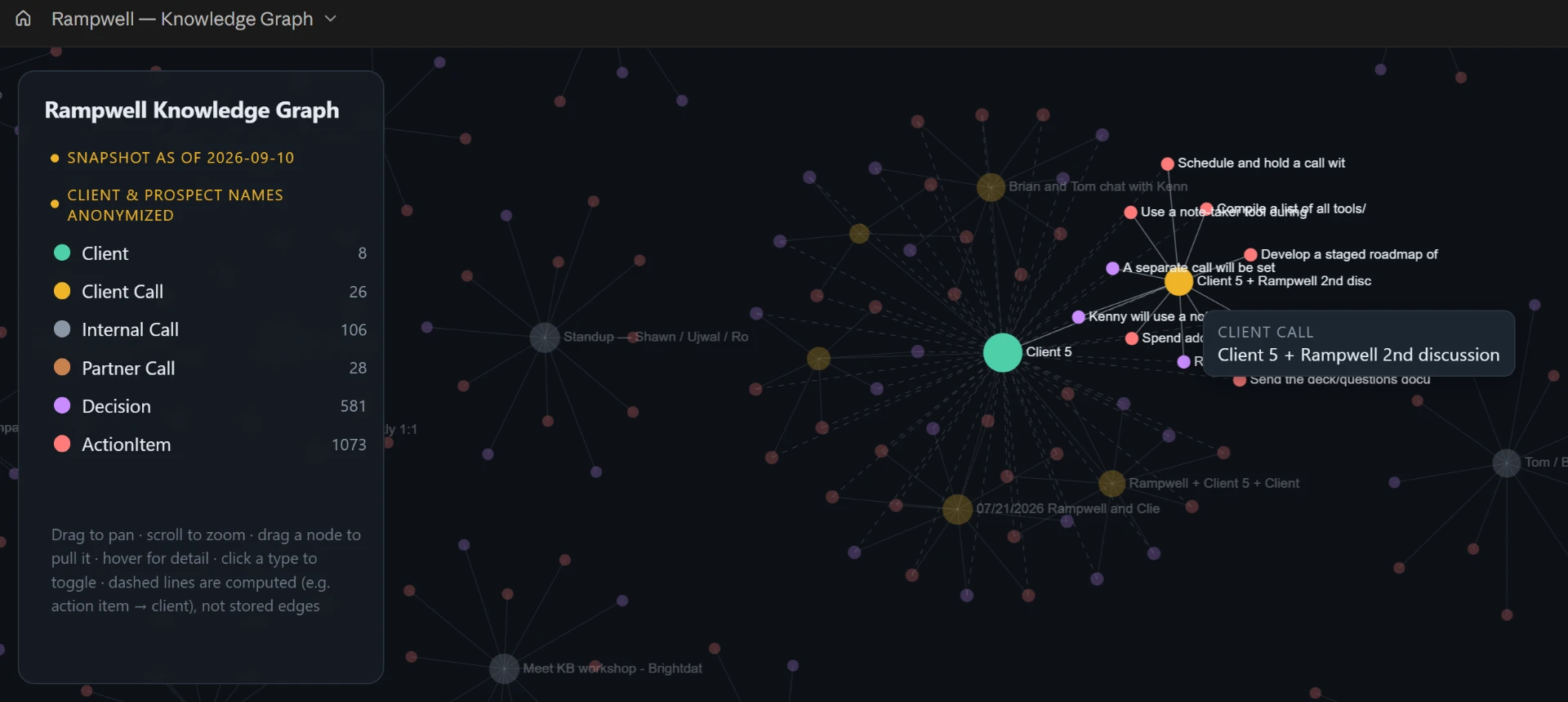Image resolution: width=1568 pixels, height=702 pixels.
Task: Click the Tom / E internal call node
Action: [x=1506, y=463]
